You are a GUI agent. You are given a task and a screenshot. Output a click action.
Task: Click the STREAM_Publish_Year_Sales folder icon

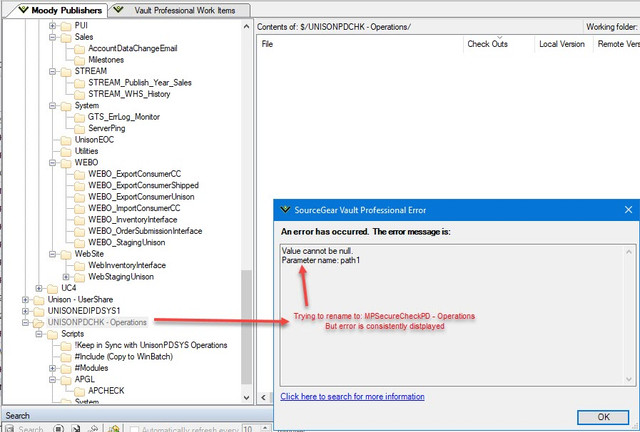coord(80,83)
